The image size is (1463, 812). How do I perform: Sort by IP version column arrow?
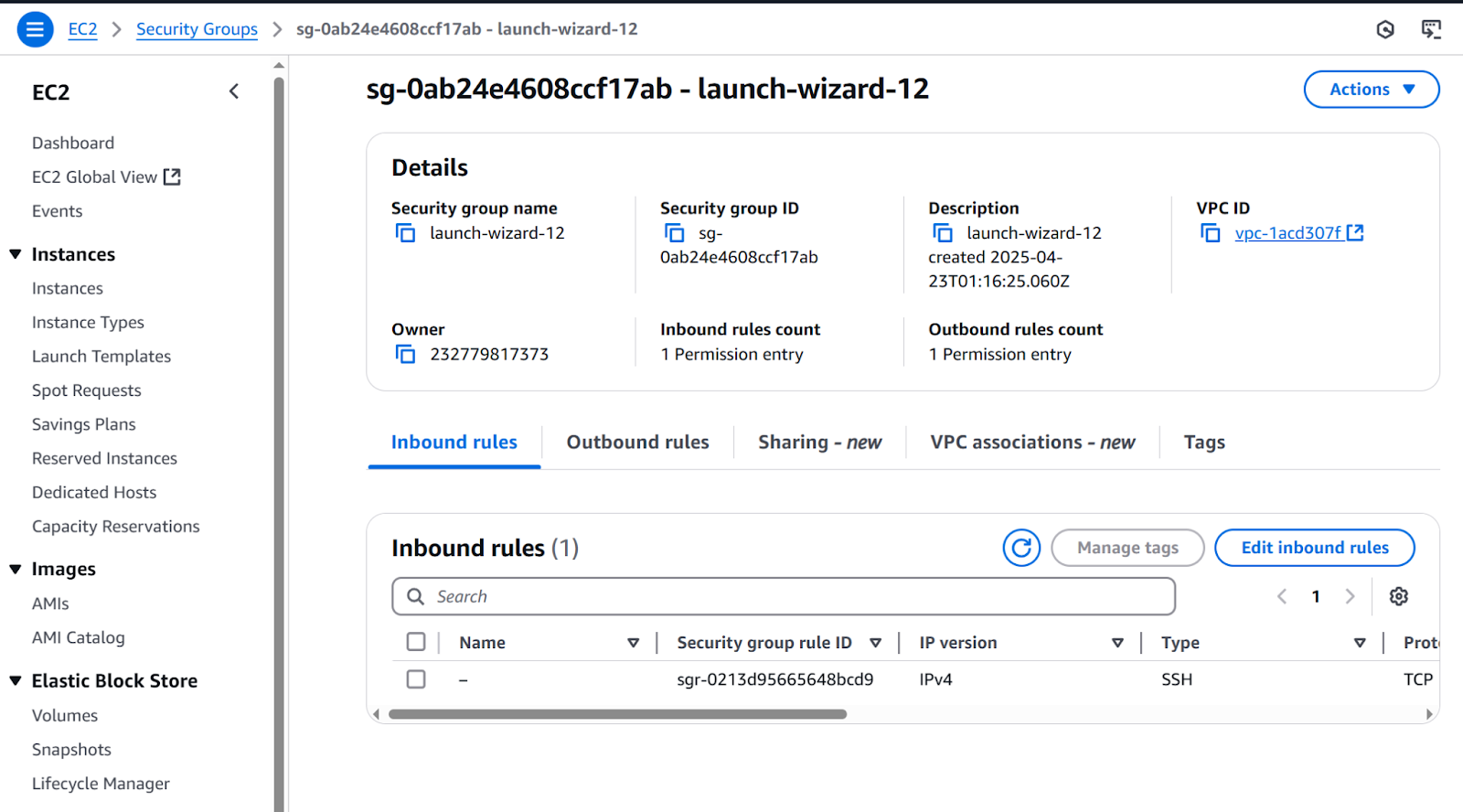point(1117,643)
